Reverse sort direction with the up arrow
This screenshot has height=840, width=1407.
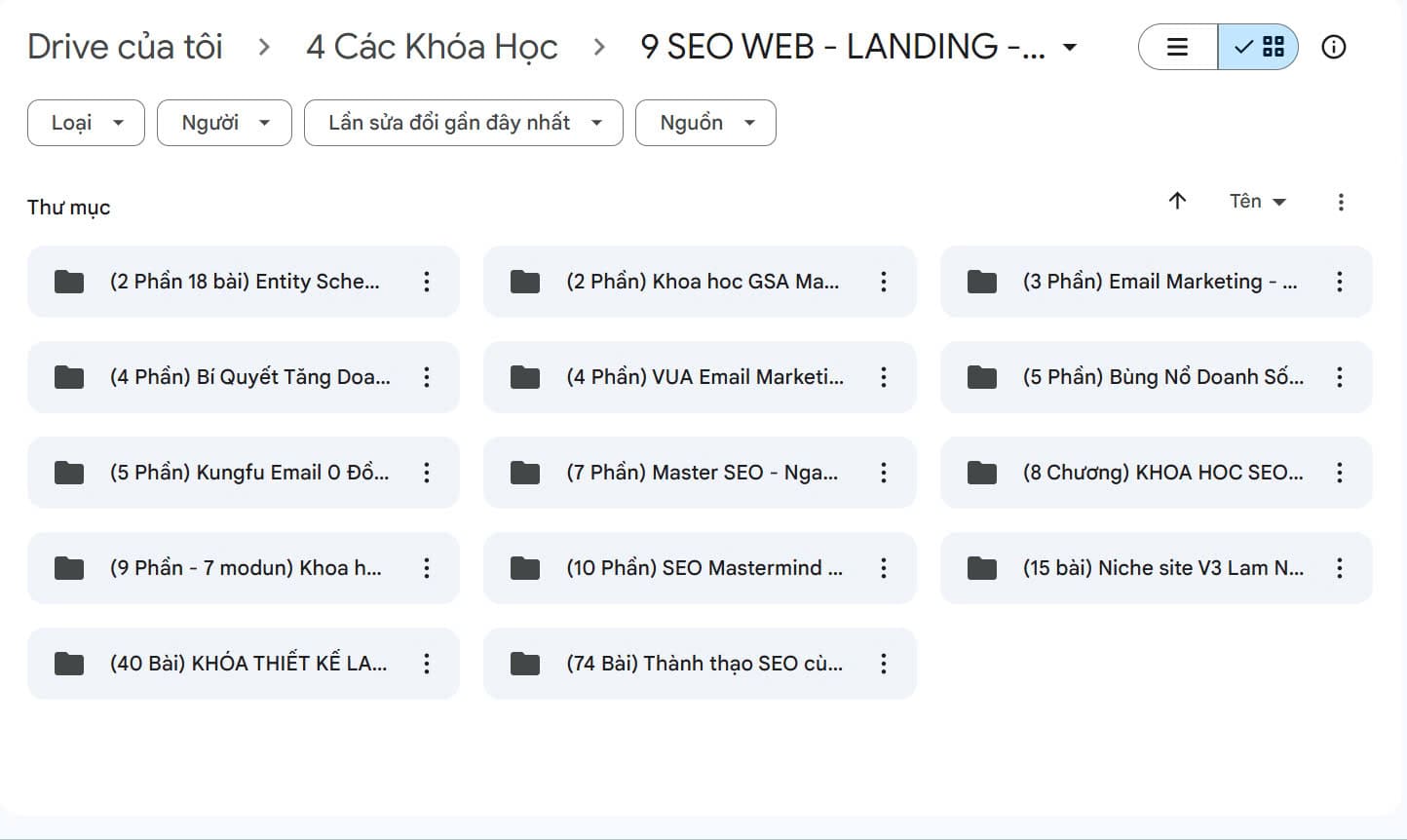tap(1177, 201)
